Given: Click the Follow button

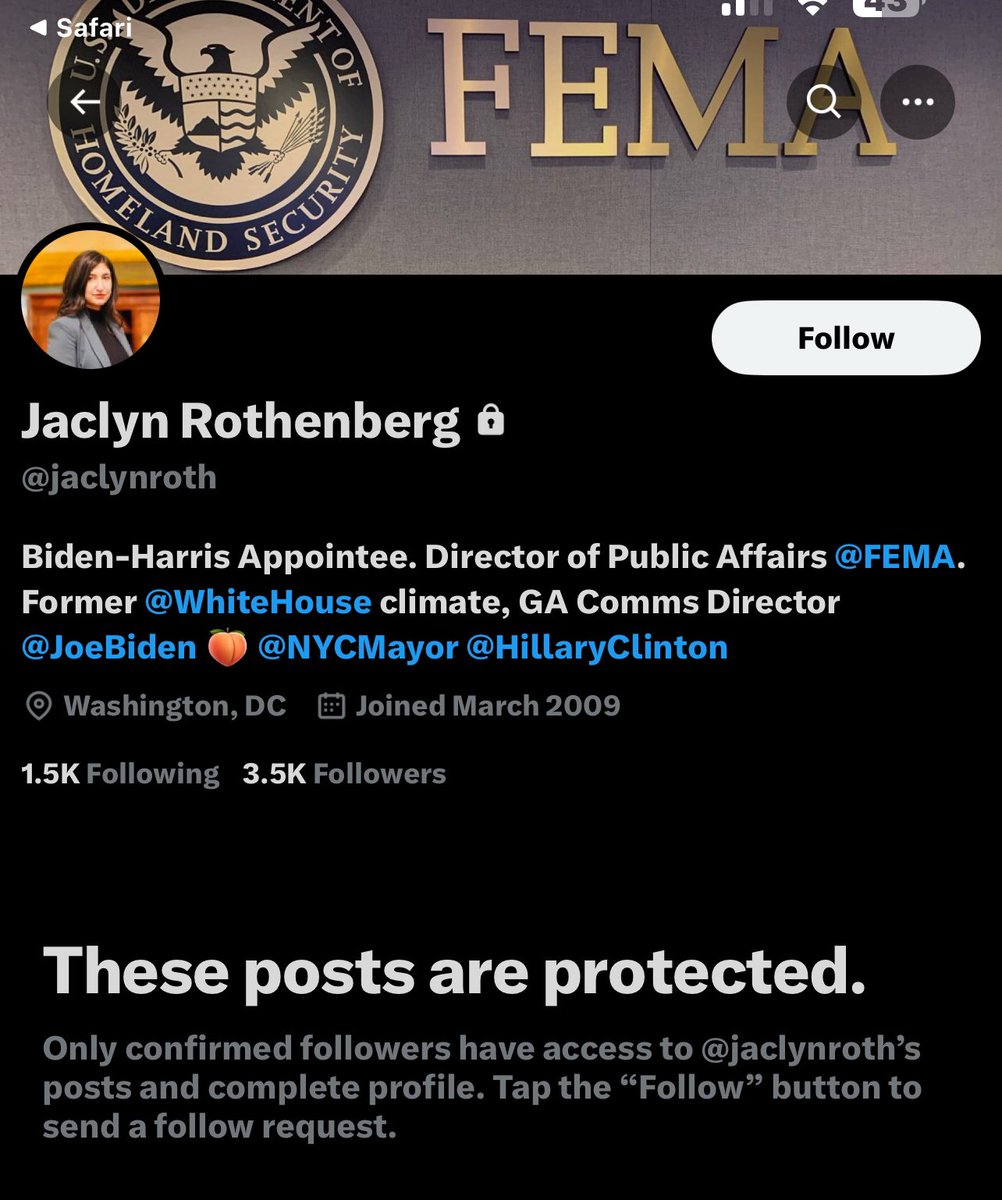Looking at the screenshot, I should [x=846, y=338].
